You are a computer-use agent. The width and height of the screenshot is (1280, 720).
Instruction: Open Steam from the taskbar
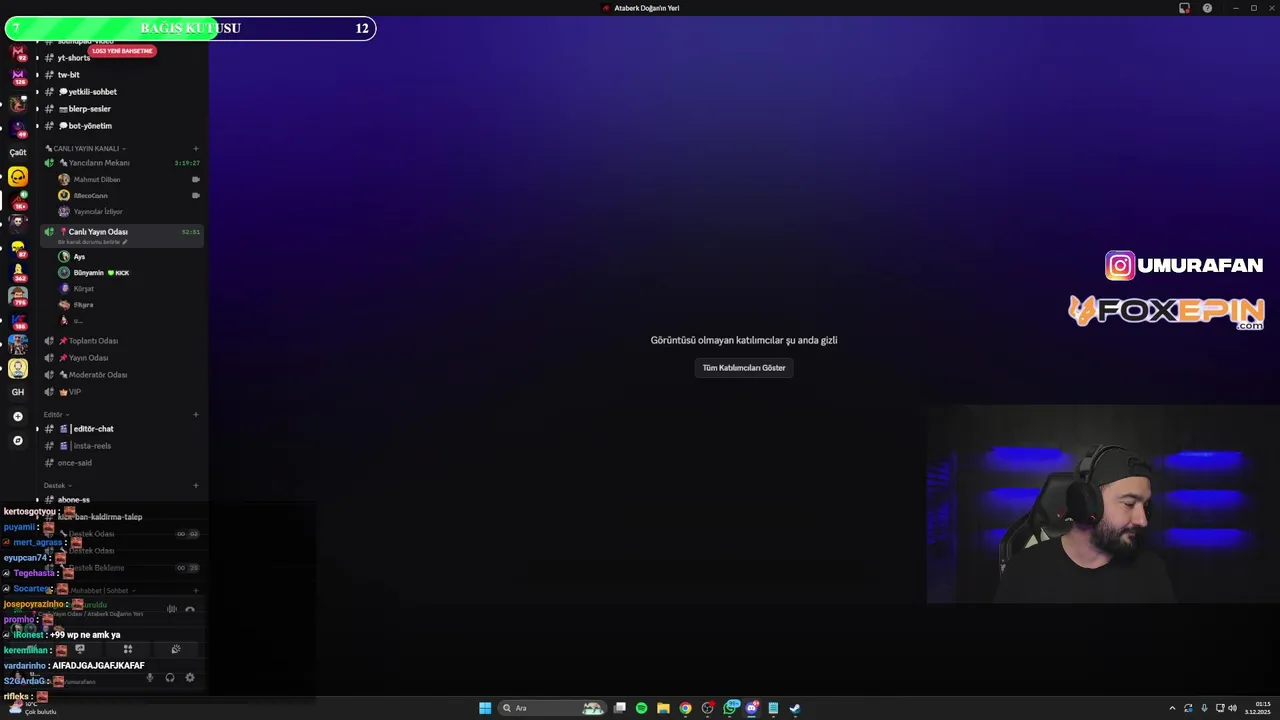(795, 708)
